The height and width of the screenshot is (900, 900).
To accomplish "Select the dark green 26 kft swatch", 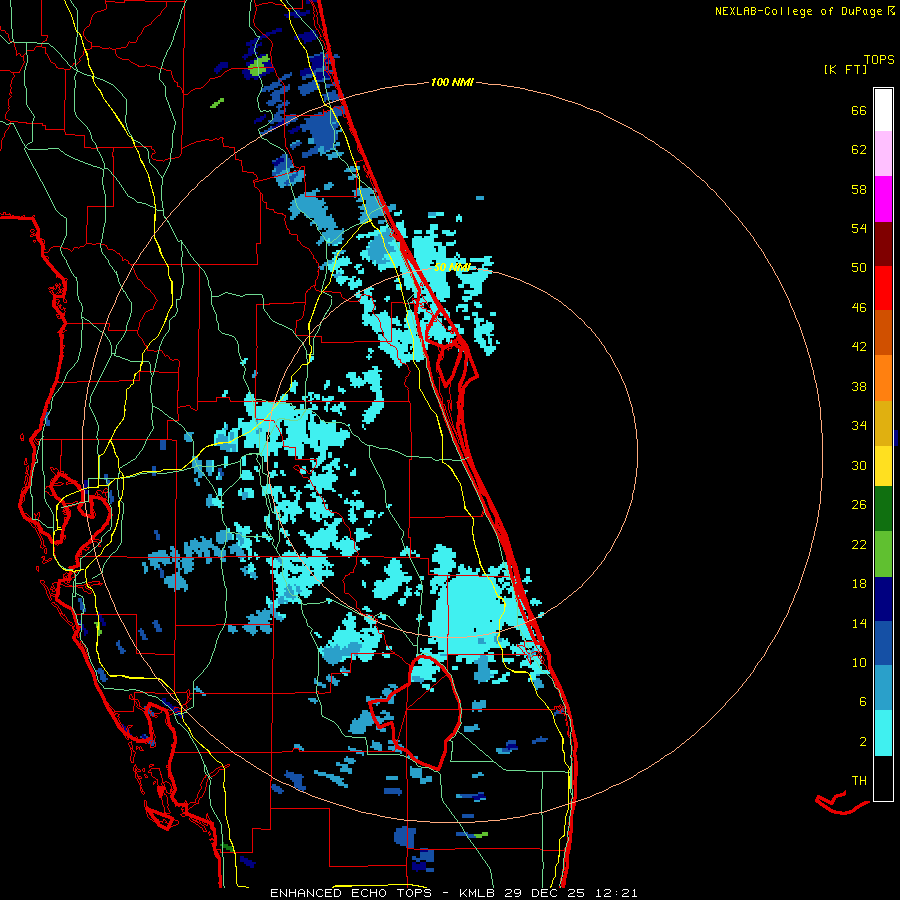I will (883, 509).
